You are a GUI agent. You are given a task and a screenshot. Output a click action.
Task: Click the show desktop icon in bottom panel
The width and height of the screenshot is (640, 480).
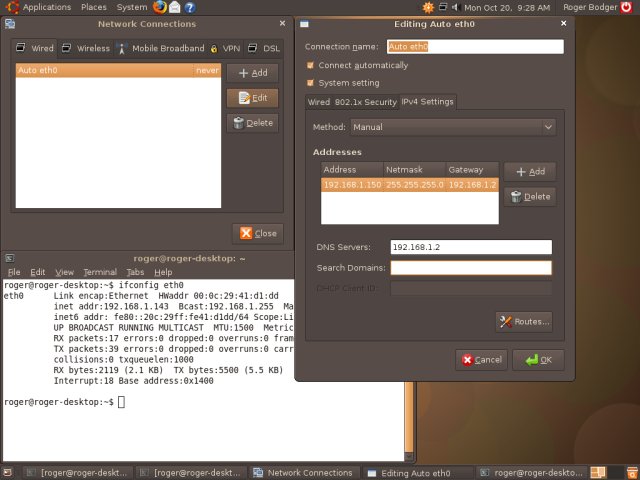(x=7, y=472)
